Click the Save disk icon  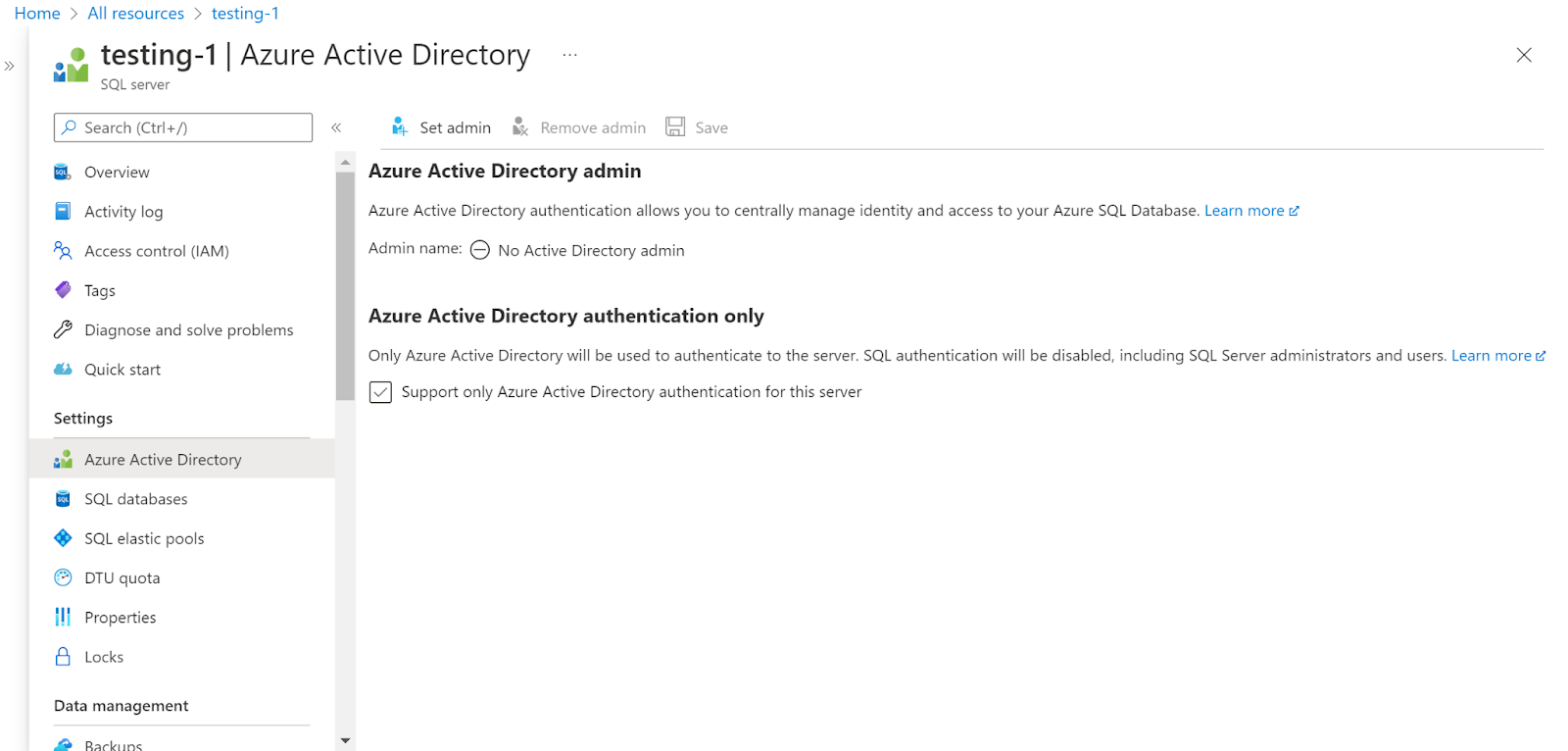pos(675,127)
